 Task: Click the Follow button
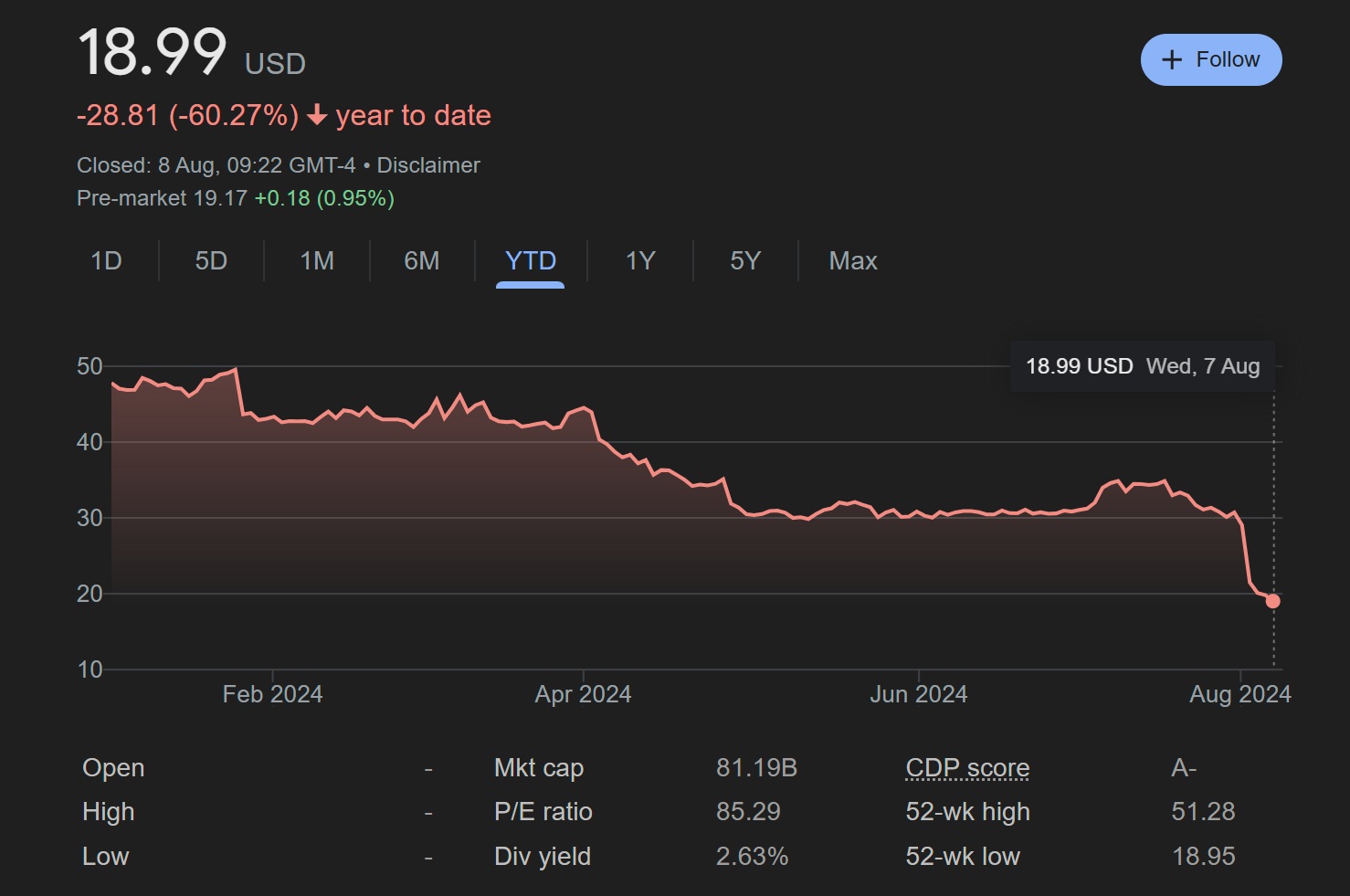[x=1210, y=60]
